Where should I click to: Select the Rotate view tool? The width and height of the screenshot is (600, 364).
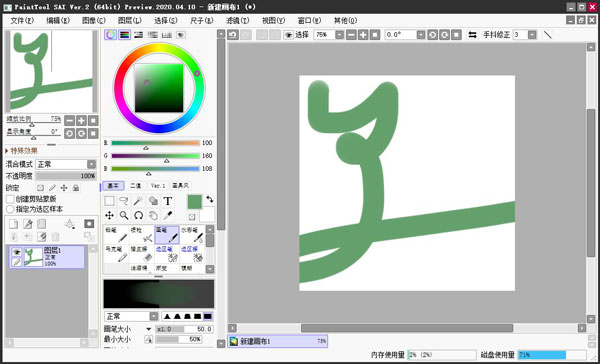(138, 215)
